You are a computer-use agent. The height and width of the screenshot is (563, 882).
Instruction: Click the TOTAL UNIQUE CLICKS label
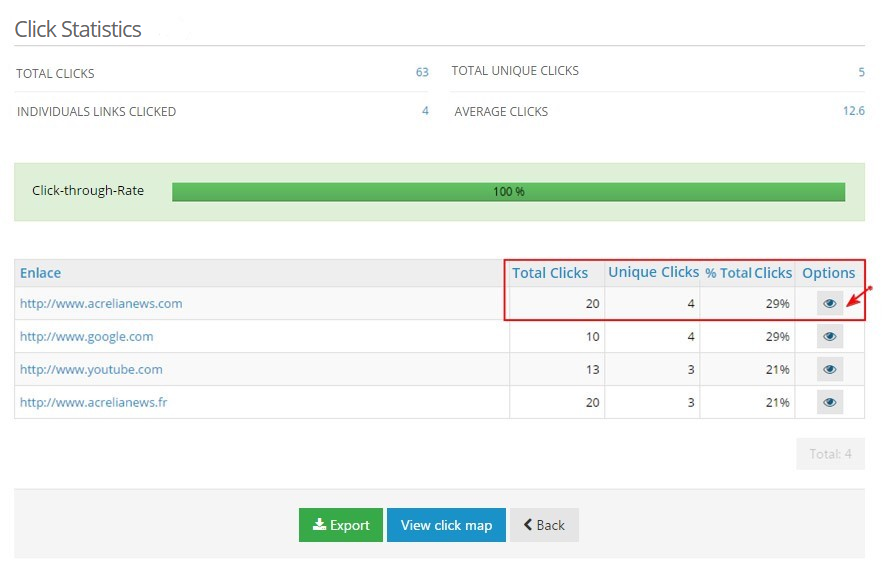515,71
